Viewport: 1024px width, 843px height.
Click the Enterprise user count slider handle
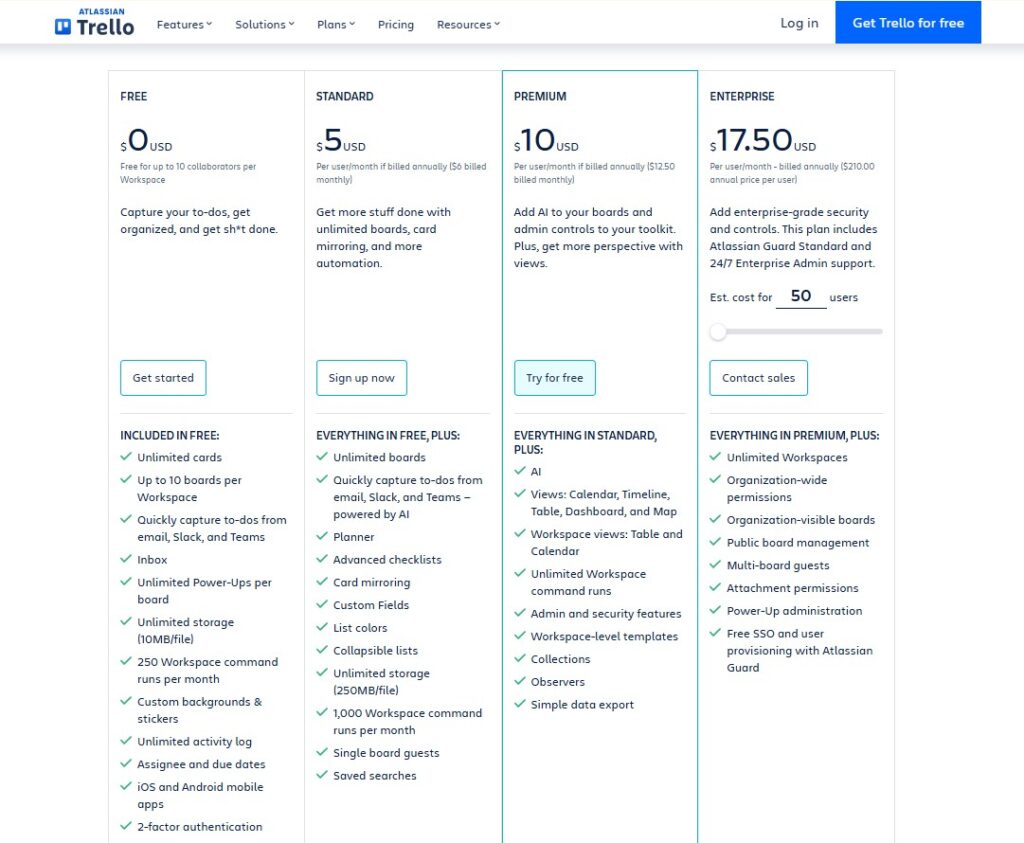tap(718, 331)
